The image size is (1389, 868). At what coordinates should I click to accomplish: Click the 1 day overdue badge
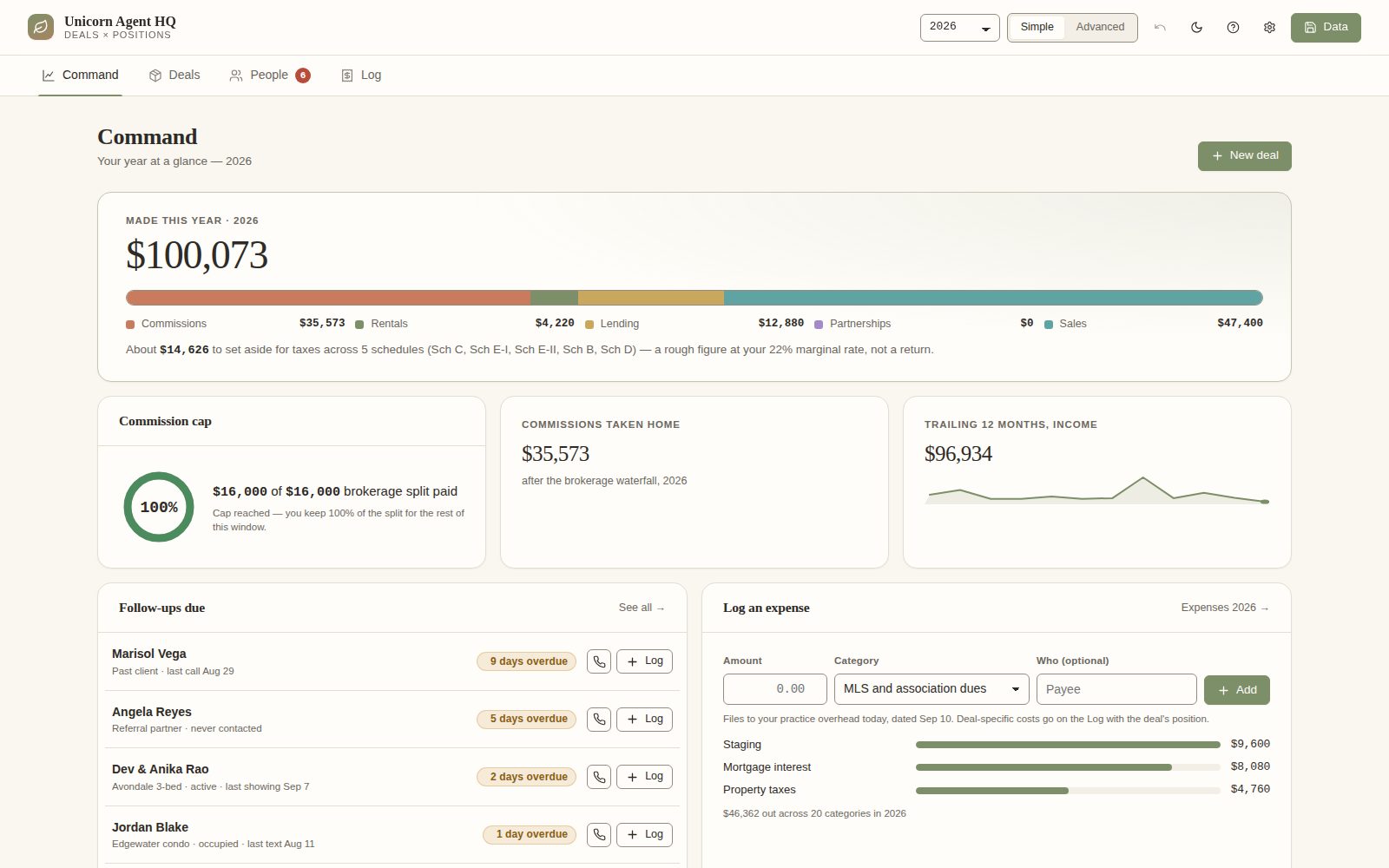click(x=530, y=834)
